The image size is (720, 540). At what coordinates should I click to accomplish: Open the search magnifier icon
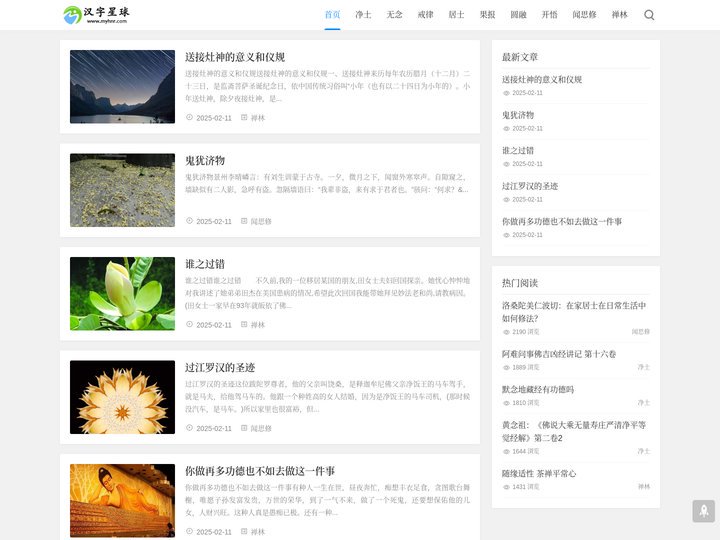point(649,15)
